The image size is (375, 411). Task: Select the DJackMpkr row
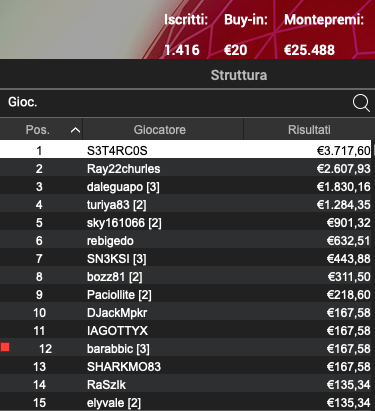coord(186,312)
